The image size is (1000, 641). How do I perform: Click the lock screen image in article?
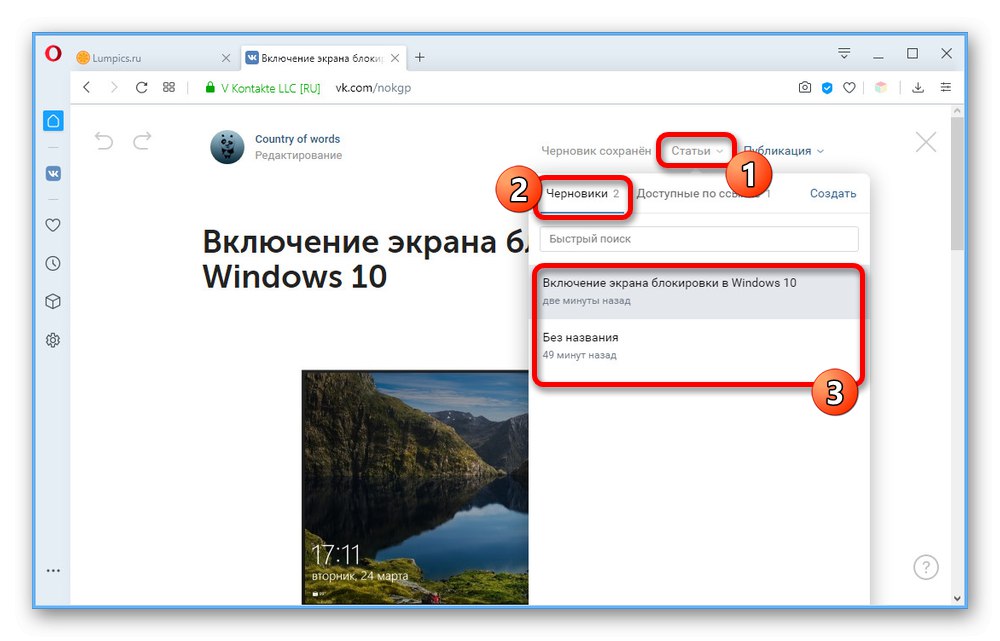[x=415, y=487]
